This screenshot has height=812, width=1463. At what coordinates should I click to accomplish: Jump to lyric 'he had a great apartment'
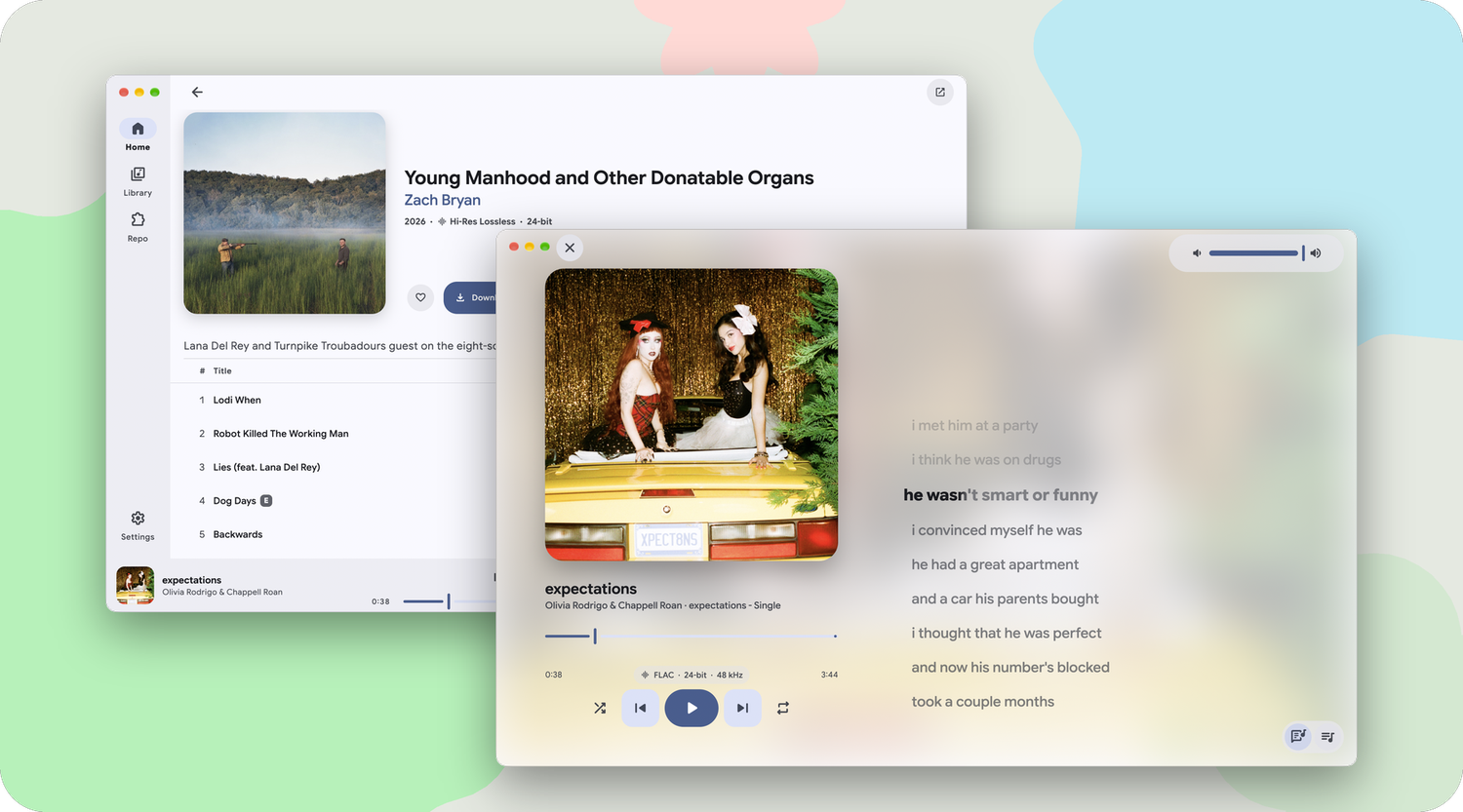pos(995,564)
